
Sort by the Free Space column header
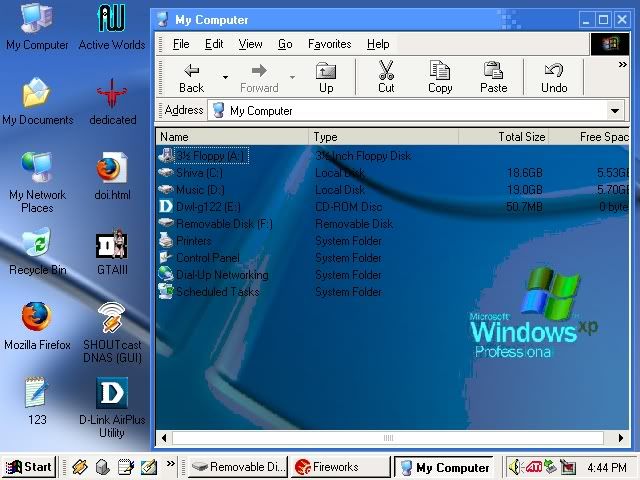(x=589, y=137)
